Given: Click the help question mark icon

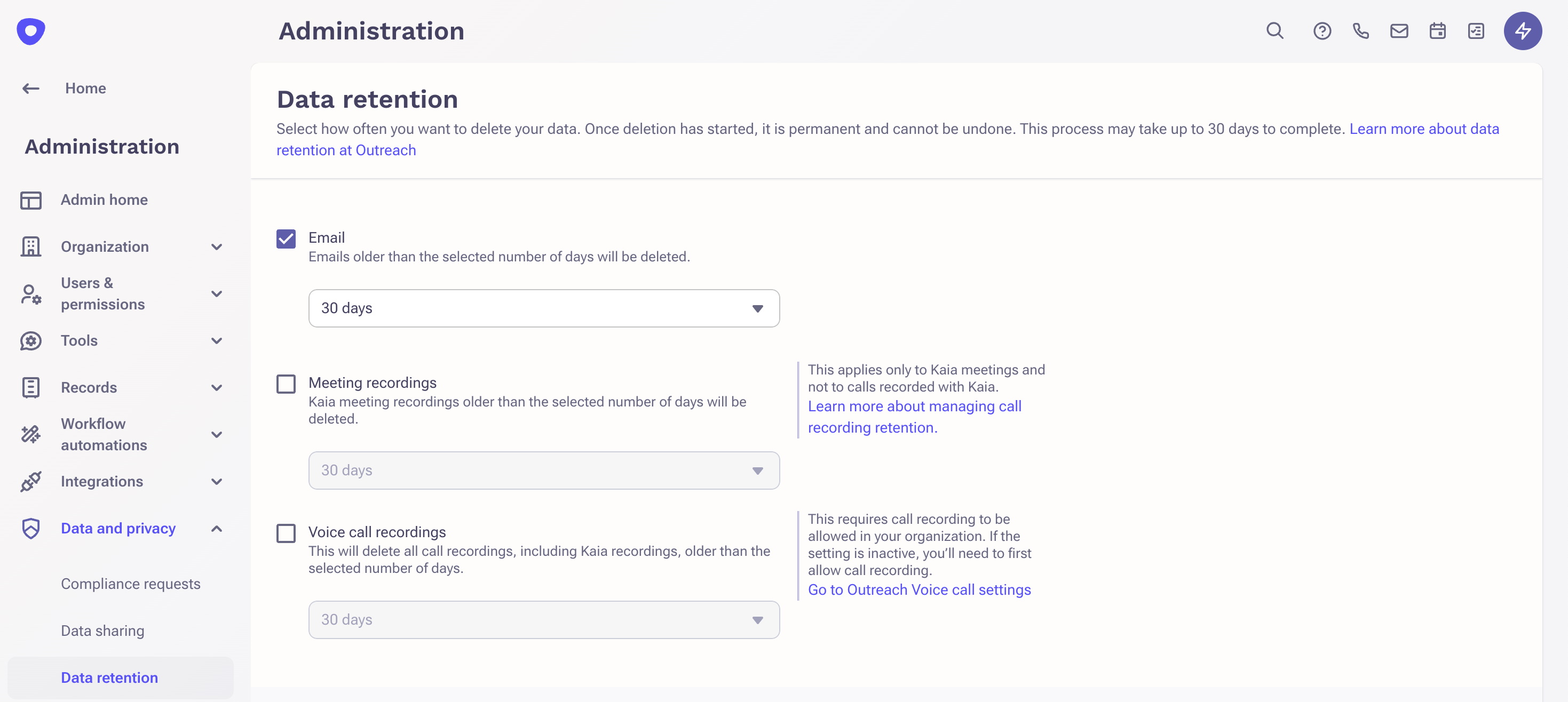Looking at the screenshot, I should click(1322, 30).
